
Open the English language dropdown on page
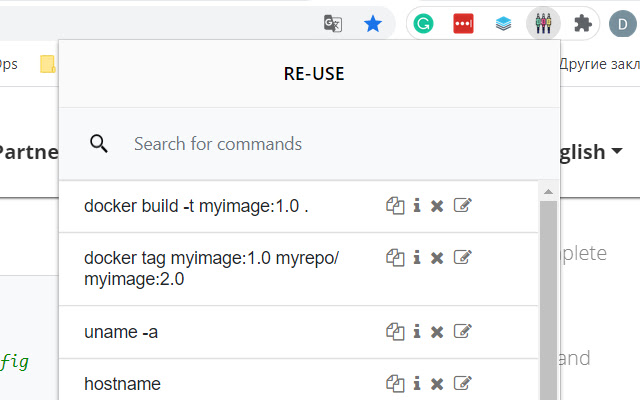point(591,152)
